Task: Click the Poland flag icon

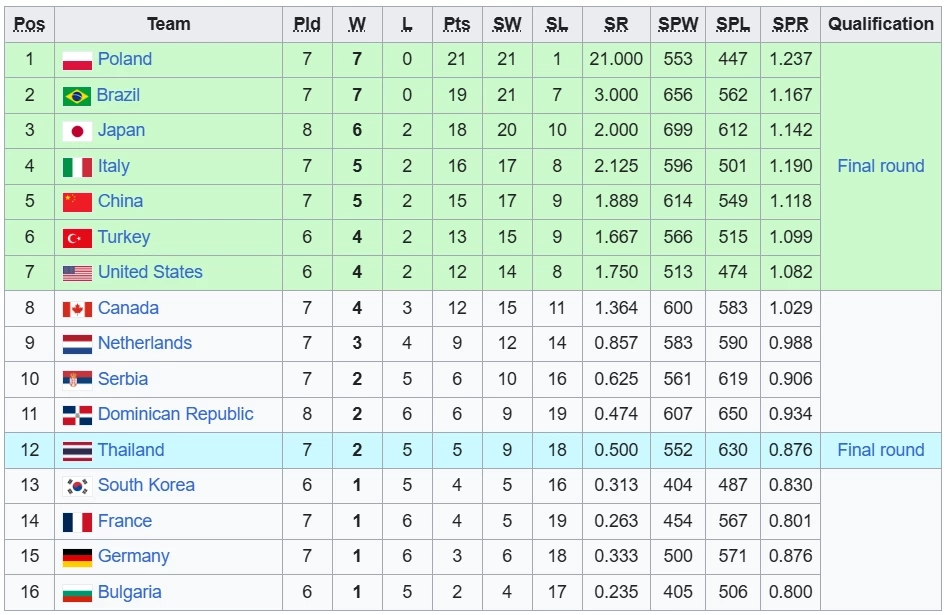Action: point(77,60)
